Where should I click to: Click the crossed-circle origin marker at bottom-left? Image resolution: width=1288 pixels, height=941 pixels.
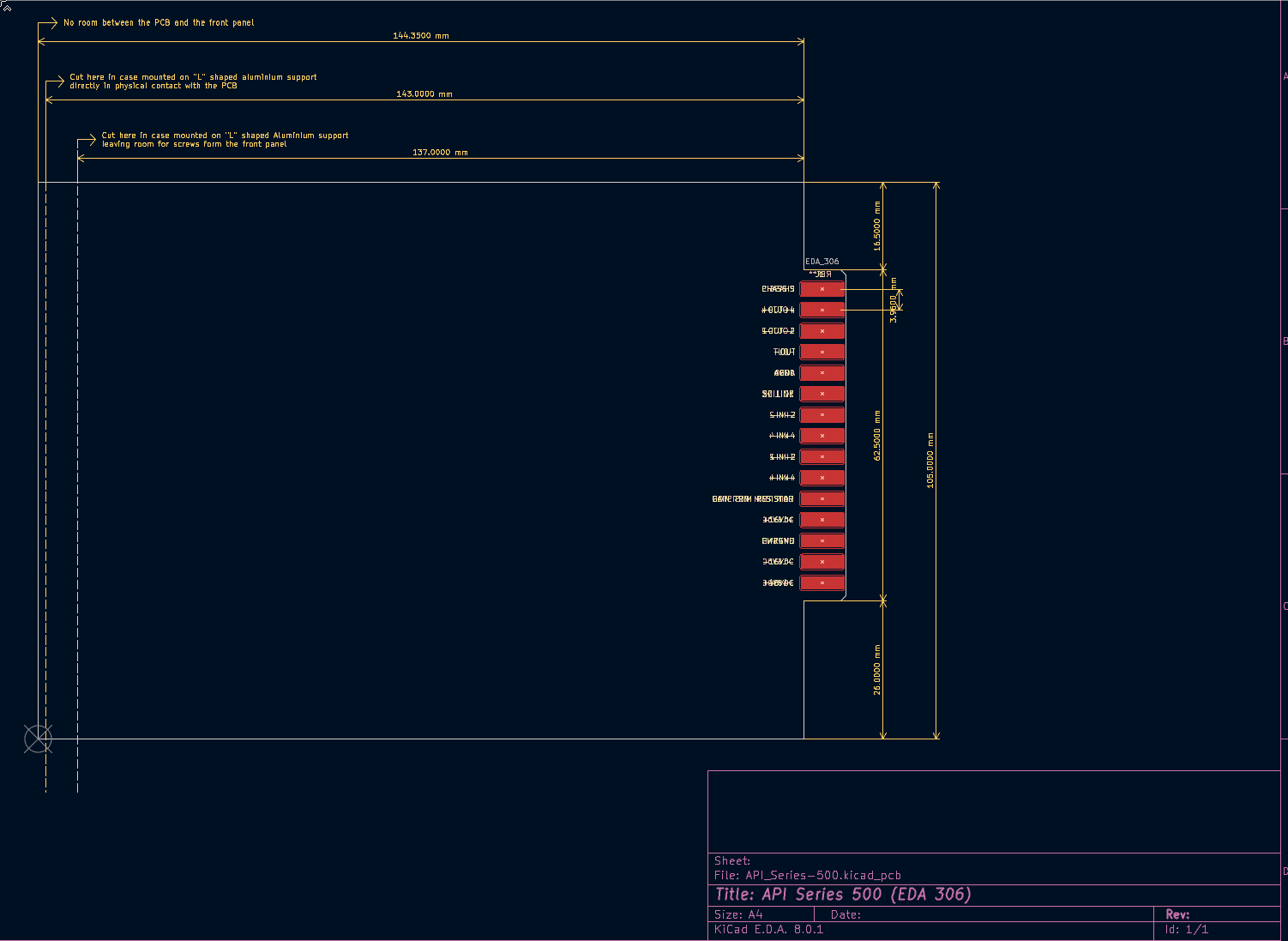38,739
